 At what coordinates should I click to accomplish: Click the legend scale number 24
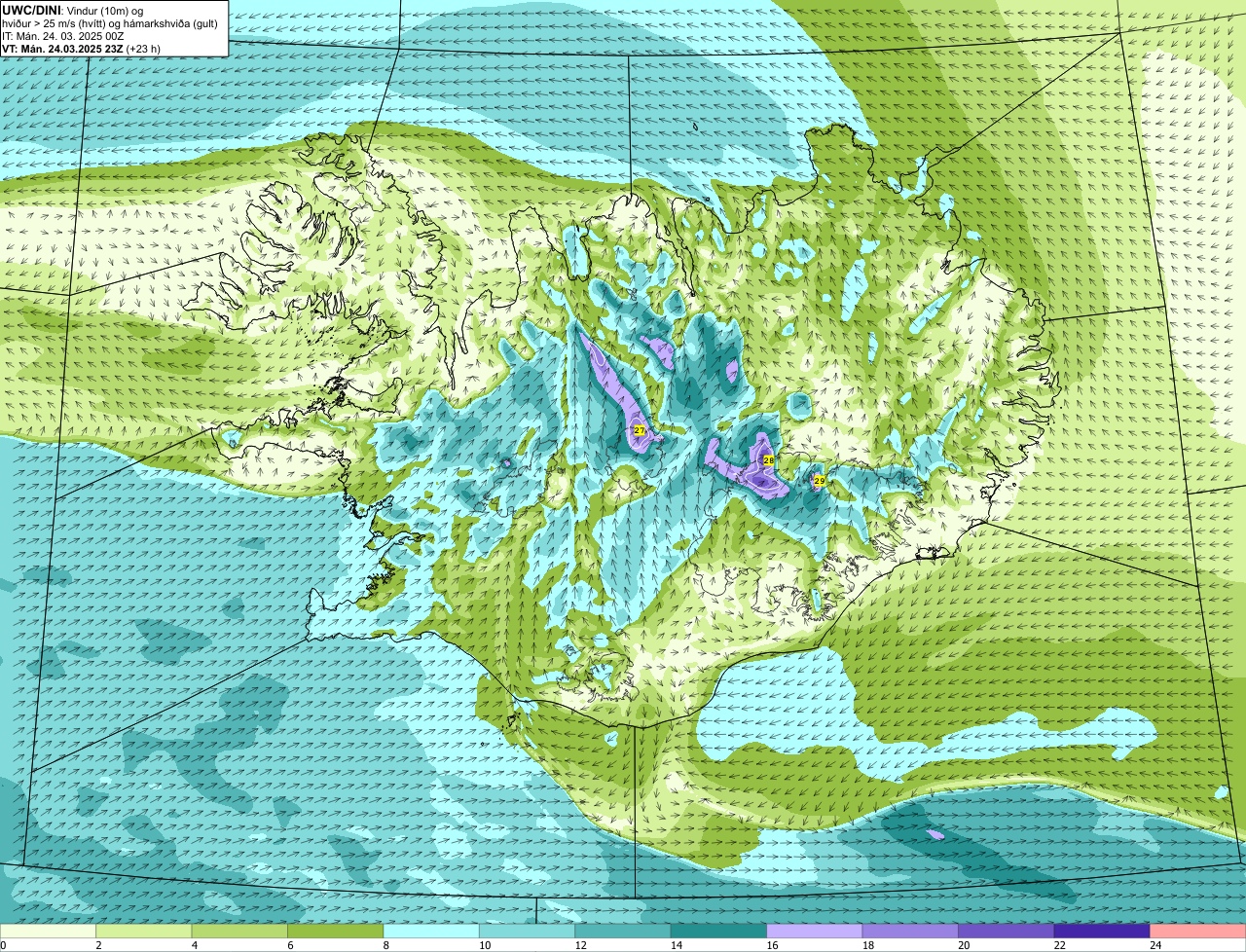tap(1155, 945)
